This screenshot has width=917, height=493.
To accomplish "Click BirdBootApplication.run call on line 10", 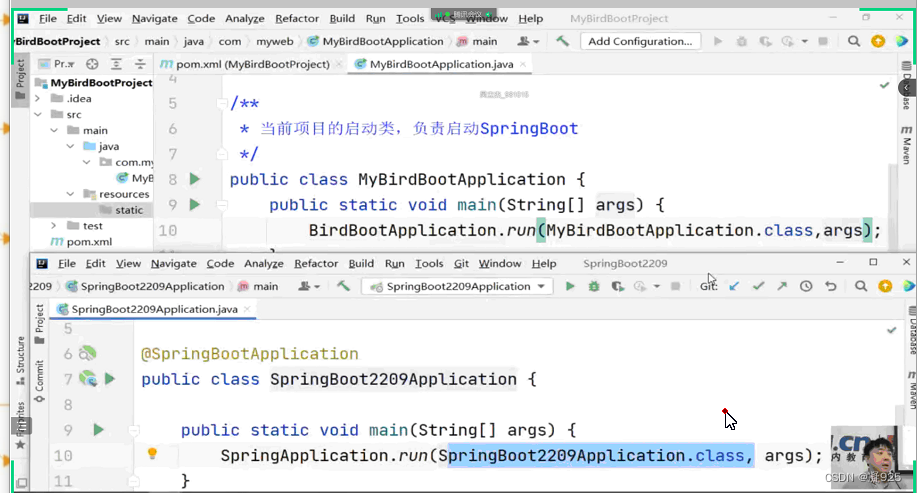I will pos(422,230).
